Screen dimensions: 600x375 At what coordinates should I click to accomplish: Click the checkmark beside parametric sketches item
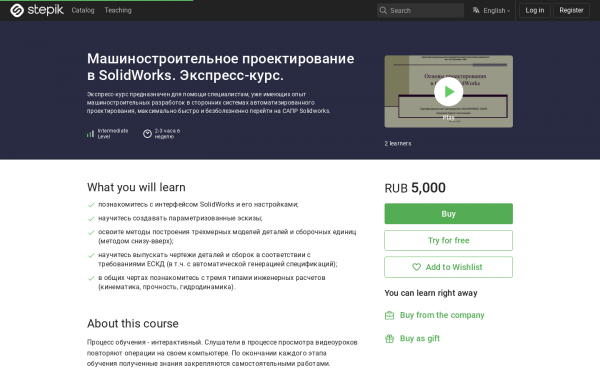(x=91, y=219)
